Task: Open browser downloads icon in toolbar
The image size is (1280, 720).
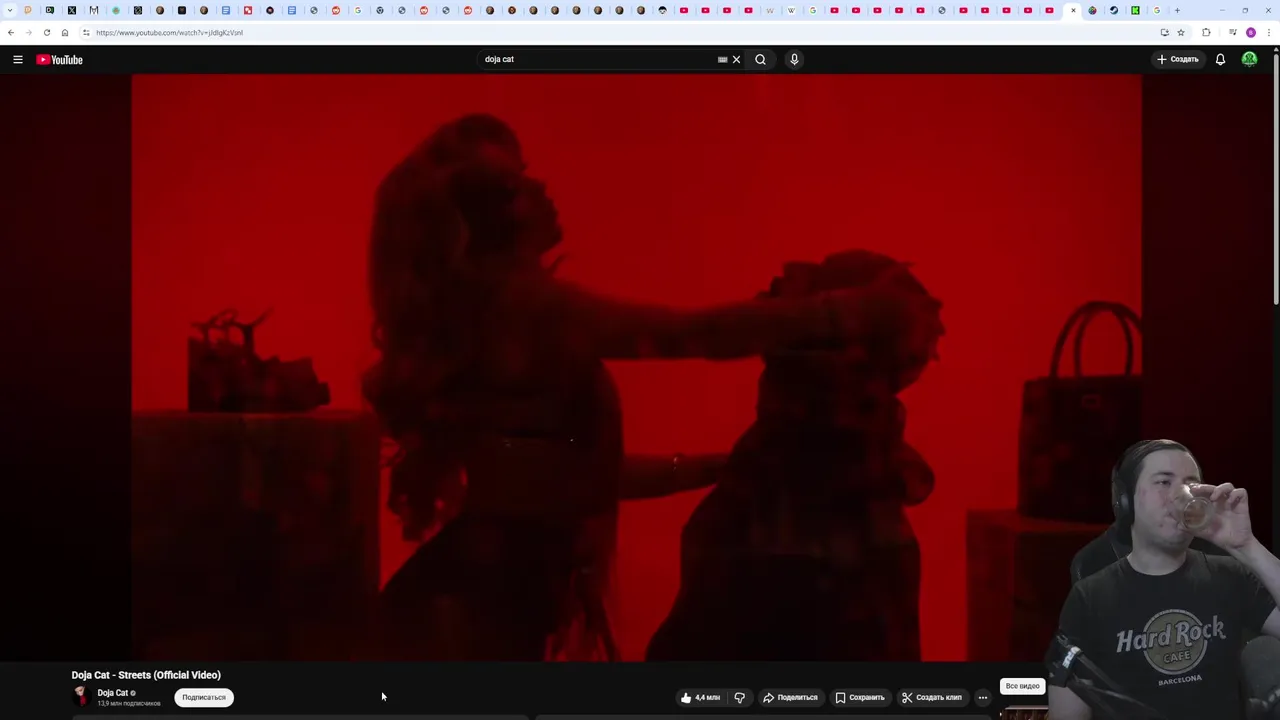Action: 1232,33
